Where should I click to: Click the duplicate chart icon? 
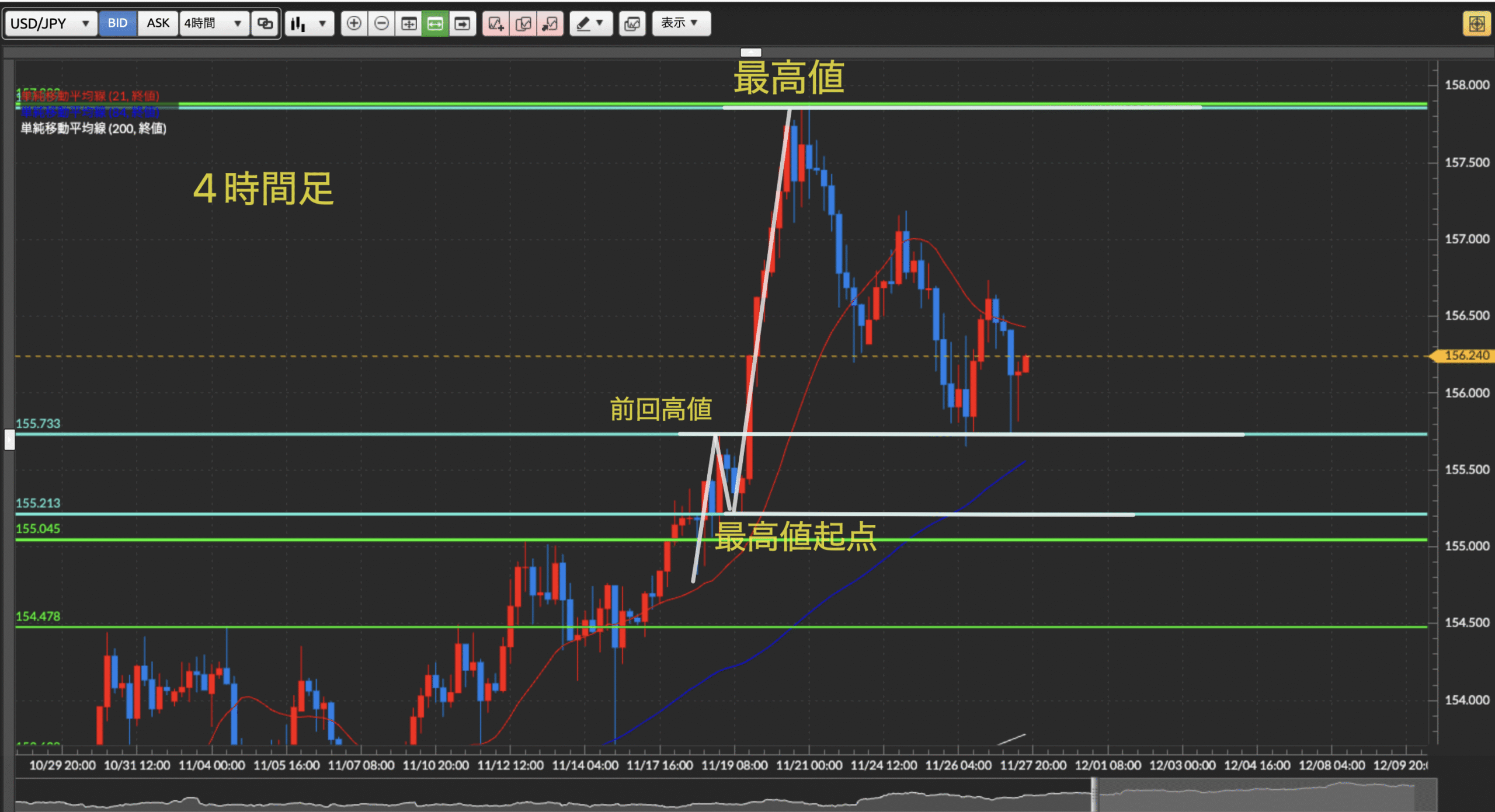pyautogui.click(x=523, y=23)
